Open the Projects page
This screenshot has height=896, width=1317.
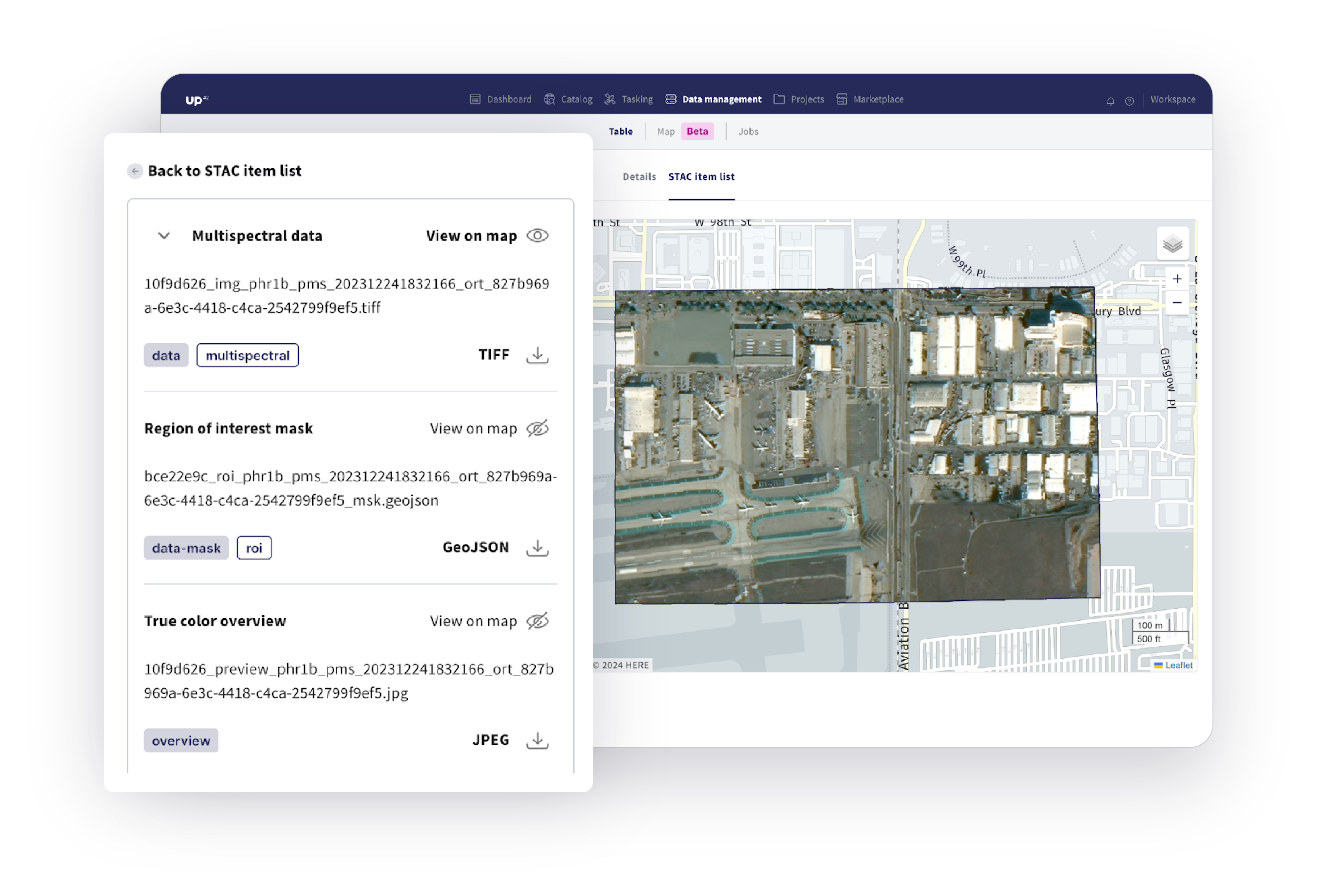tap(798, 99)
